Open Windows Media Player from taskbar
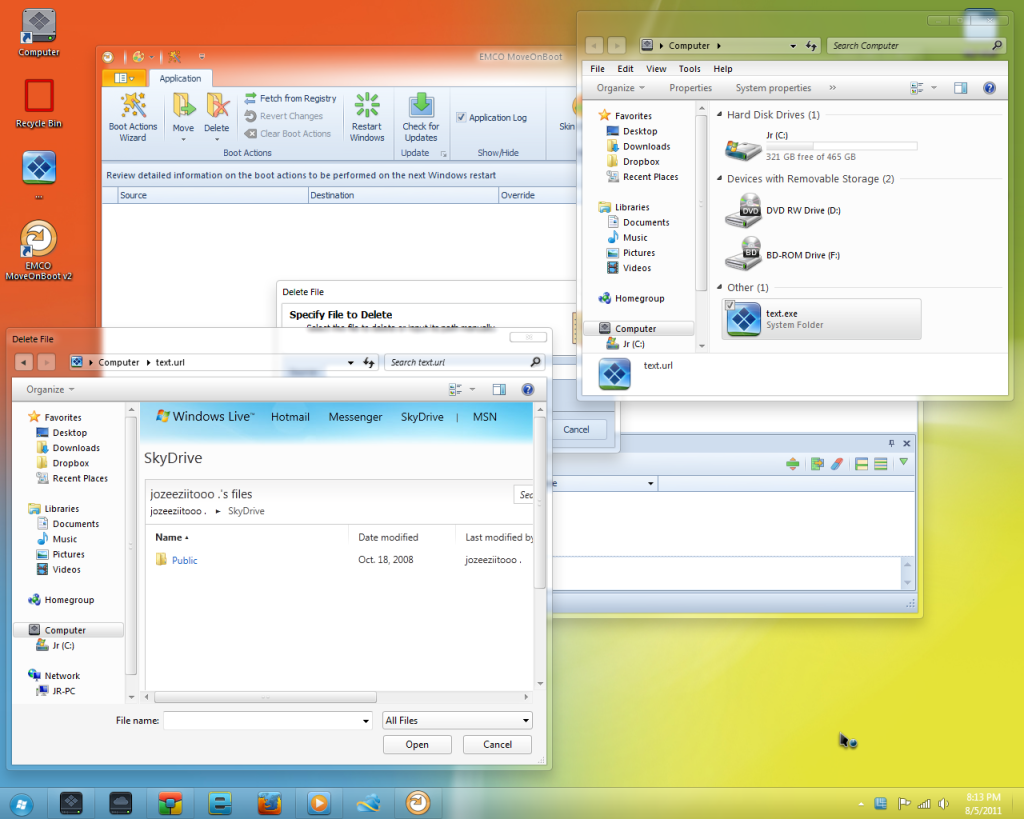The image size is (1024, 819). coord(319,803)
